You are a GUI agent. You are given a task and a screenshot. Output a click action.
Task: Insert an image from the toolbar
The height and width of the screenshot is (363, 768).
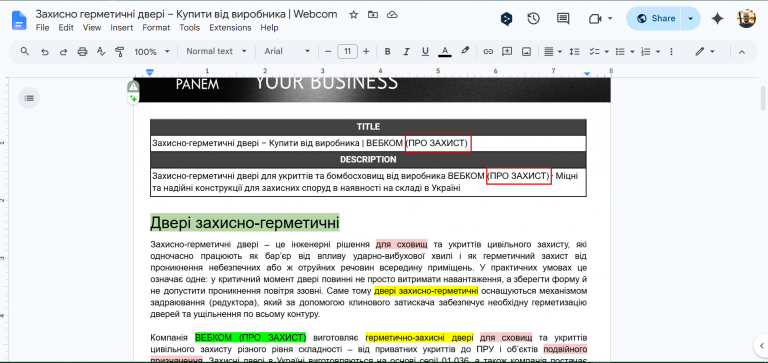[x=527, y=51]
